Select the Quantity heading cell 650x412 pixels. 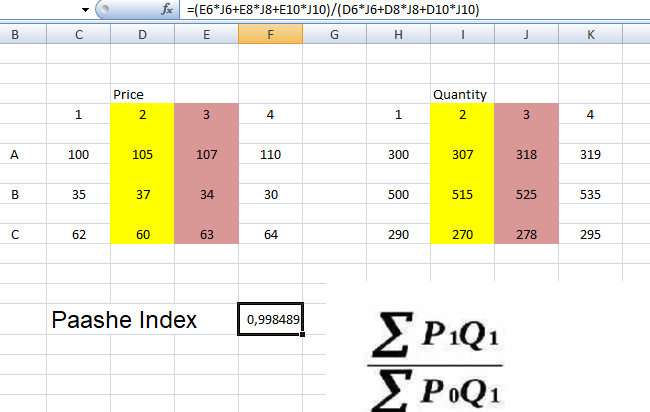[461, 95]
